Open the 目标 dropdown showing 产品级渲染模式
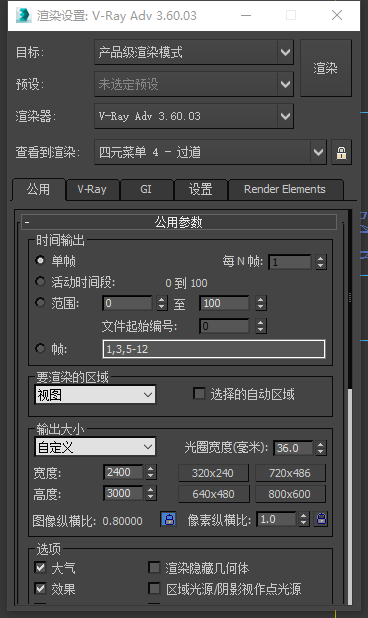Image resolution: width=368 pixels, height=618 pixels. [194, 52]
